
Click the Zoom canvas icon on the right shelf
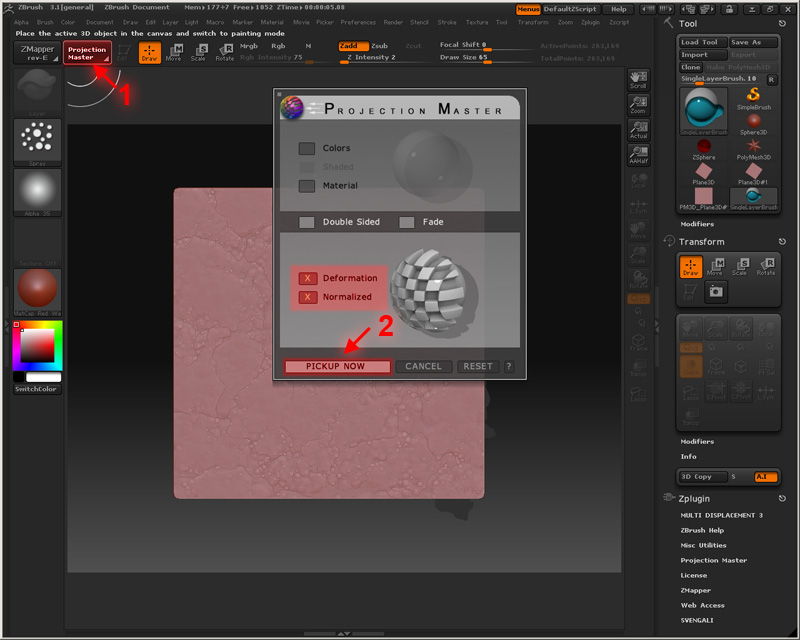pos(638,105)
